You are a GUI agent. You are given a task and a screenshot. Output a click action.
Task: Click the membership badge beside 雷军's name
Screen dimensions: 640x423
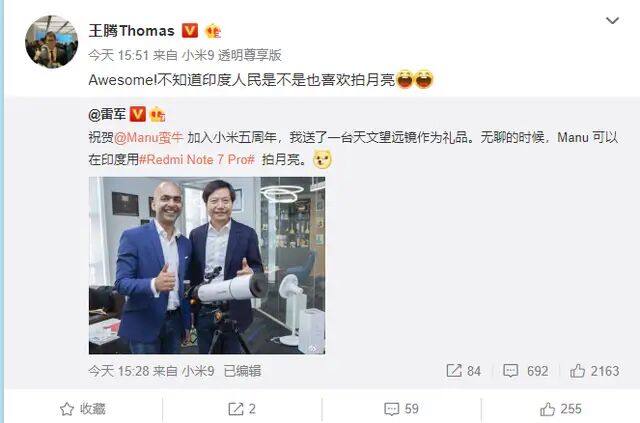158,114
